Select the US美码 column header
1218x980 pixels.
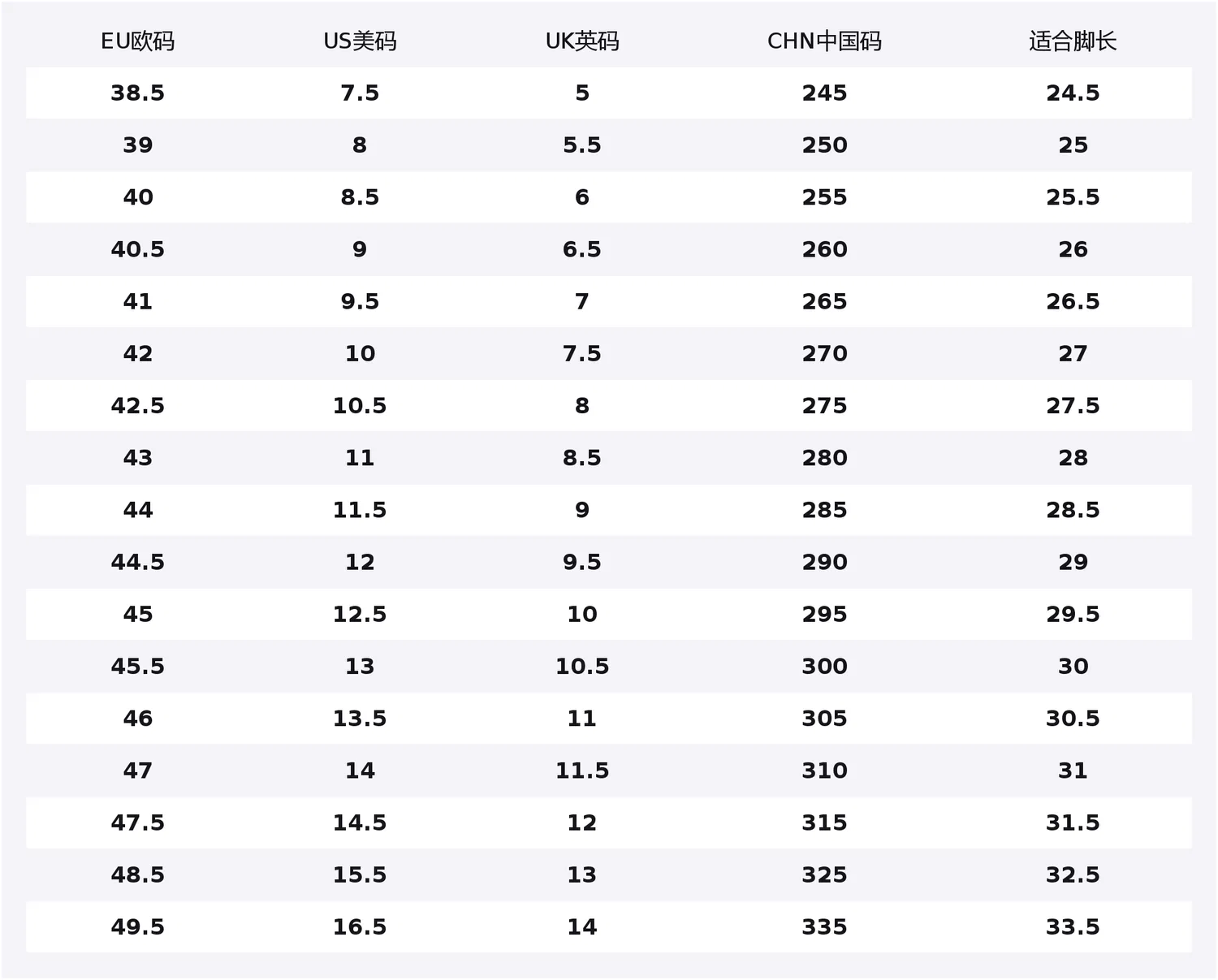(360, 41)
